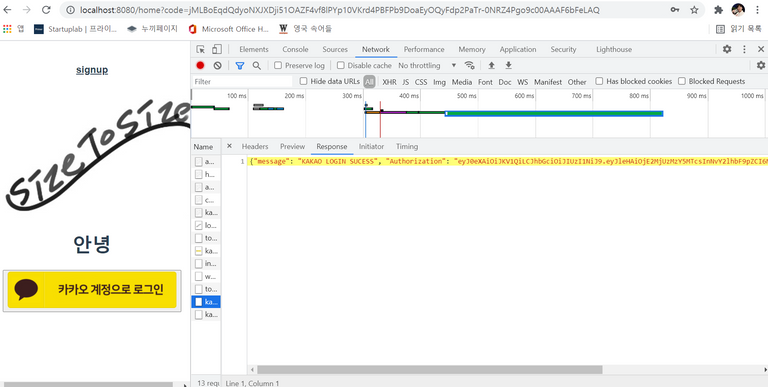
Task: Select the inspect element picker icon
Action: 200,49
